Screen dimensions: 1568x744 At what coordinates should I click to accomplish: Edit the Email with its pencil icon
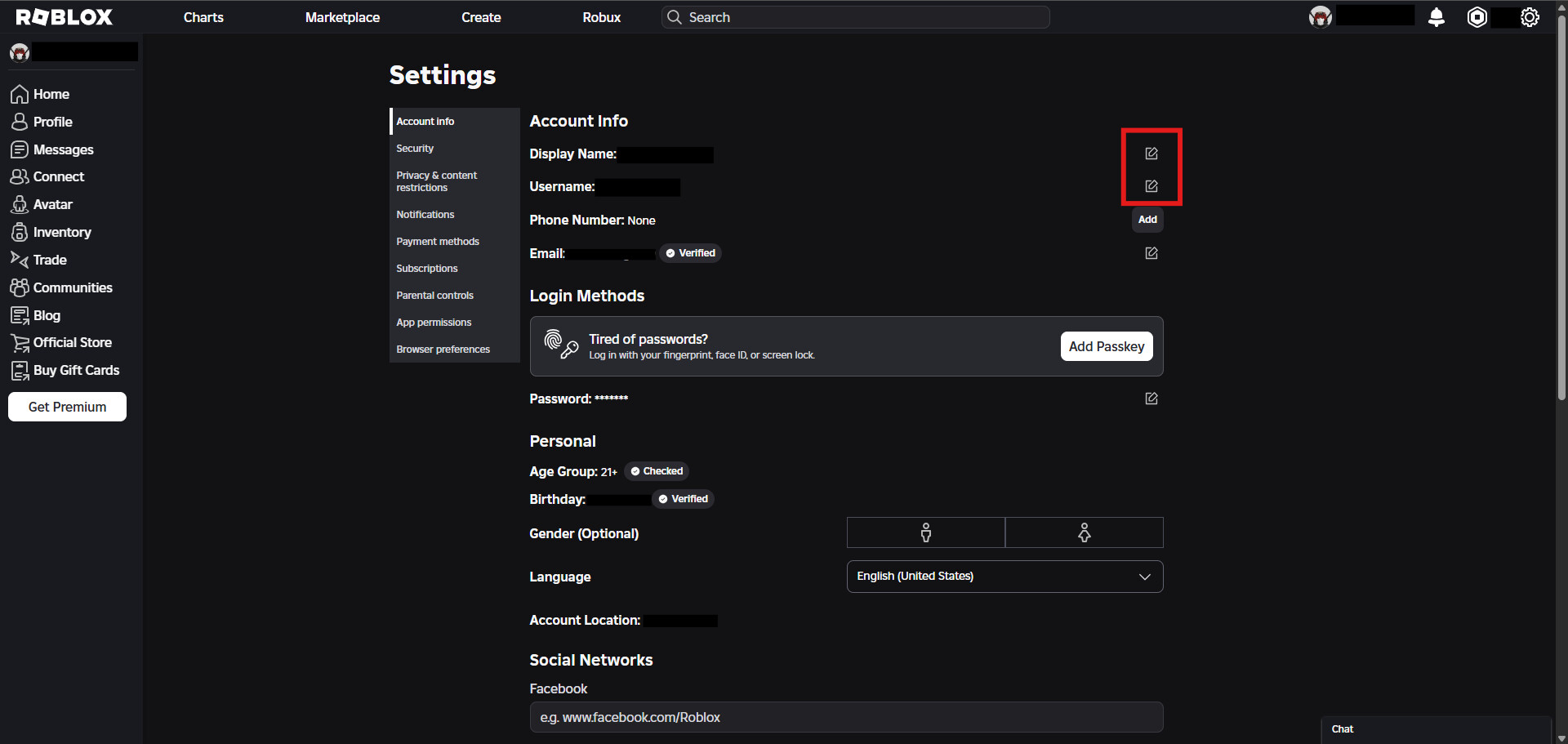point(1151,253)
